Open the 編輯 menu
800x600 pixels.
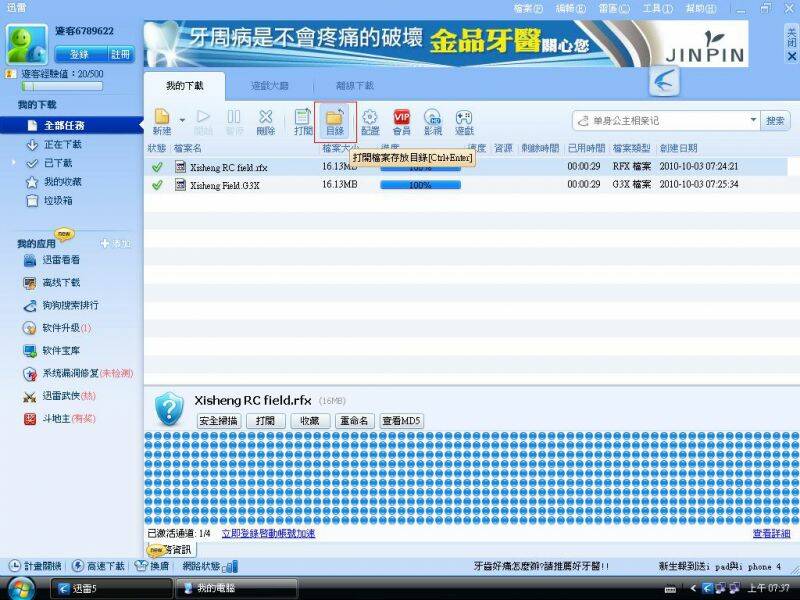571,8
